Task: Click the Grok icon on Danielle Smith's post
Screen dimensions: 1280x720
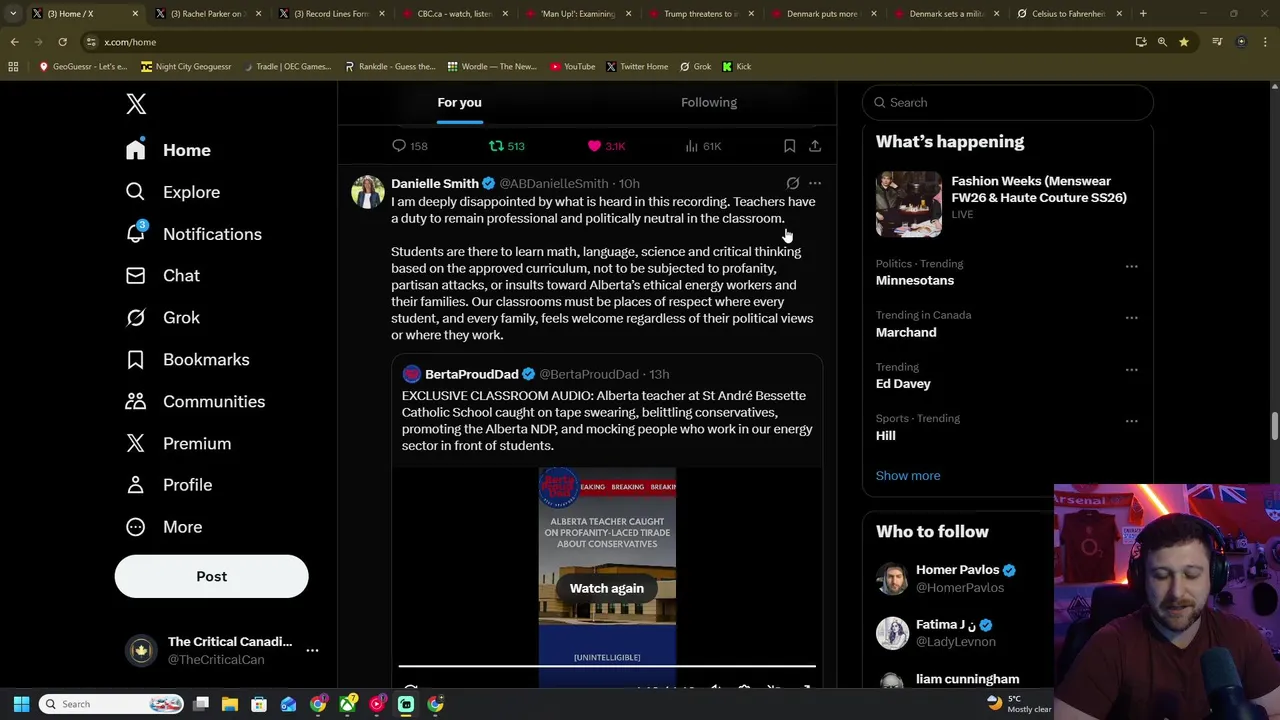Action: tap(792, 184)
